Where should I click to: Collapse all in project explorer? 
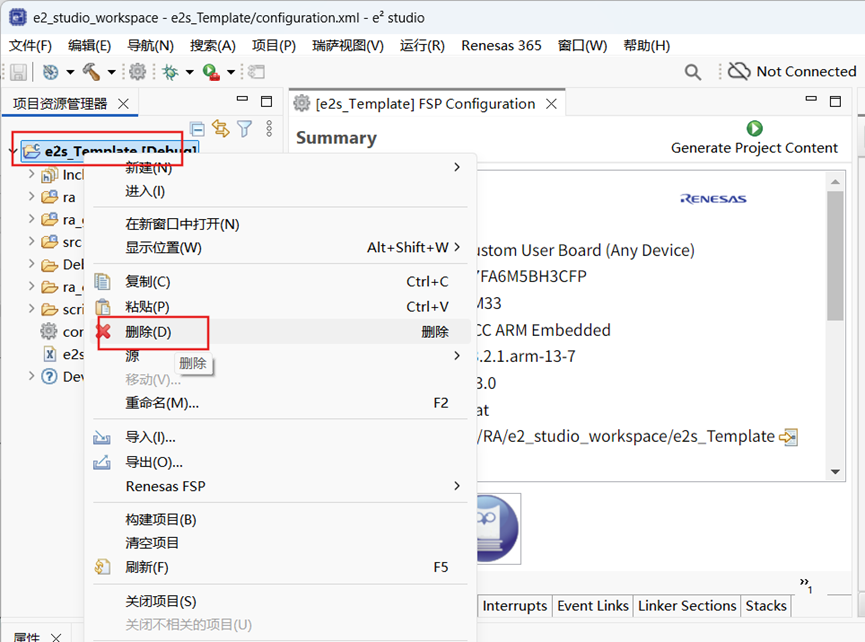click(197, 129)
